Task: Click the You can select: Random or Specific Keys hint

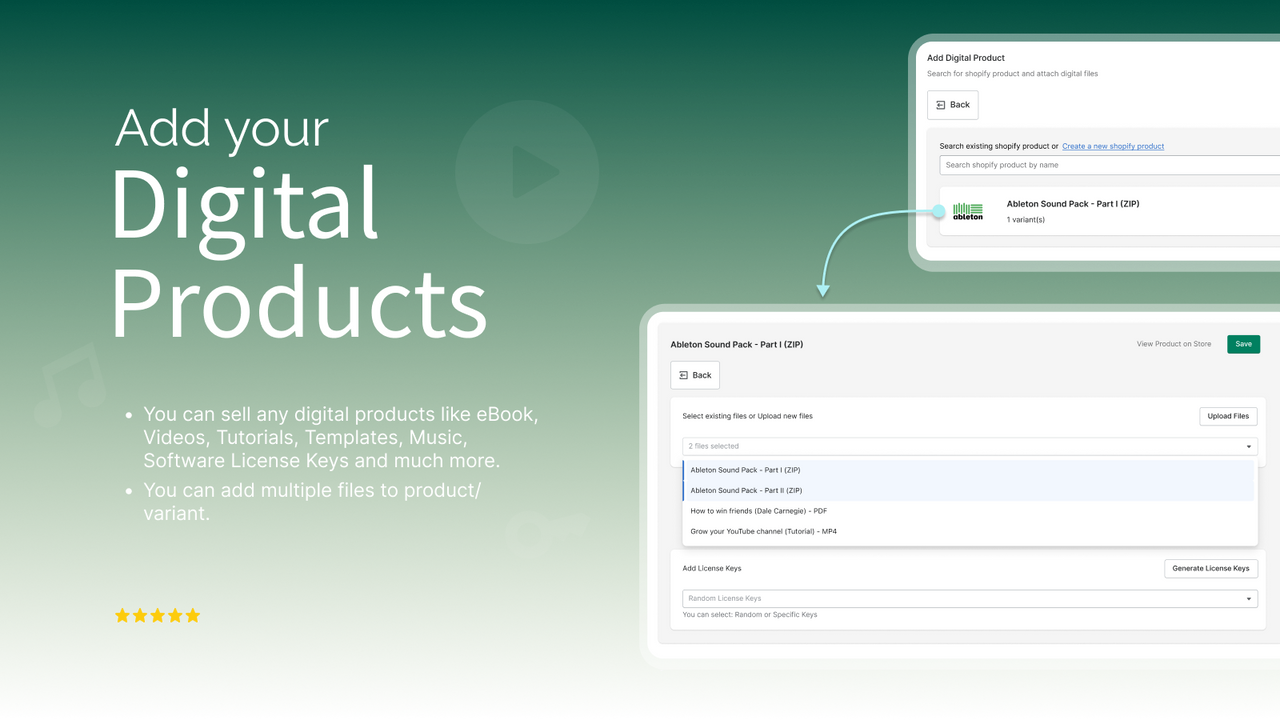Action: coord(750,615)
